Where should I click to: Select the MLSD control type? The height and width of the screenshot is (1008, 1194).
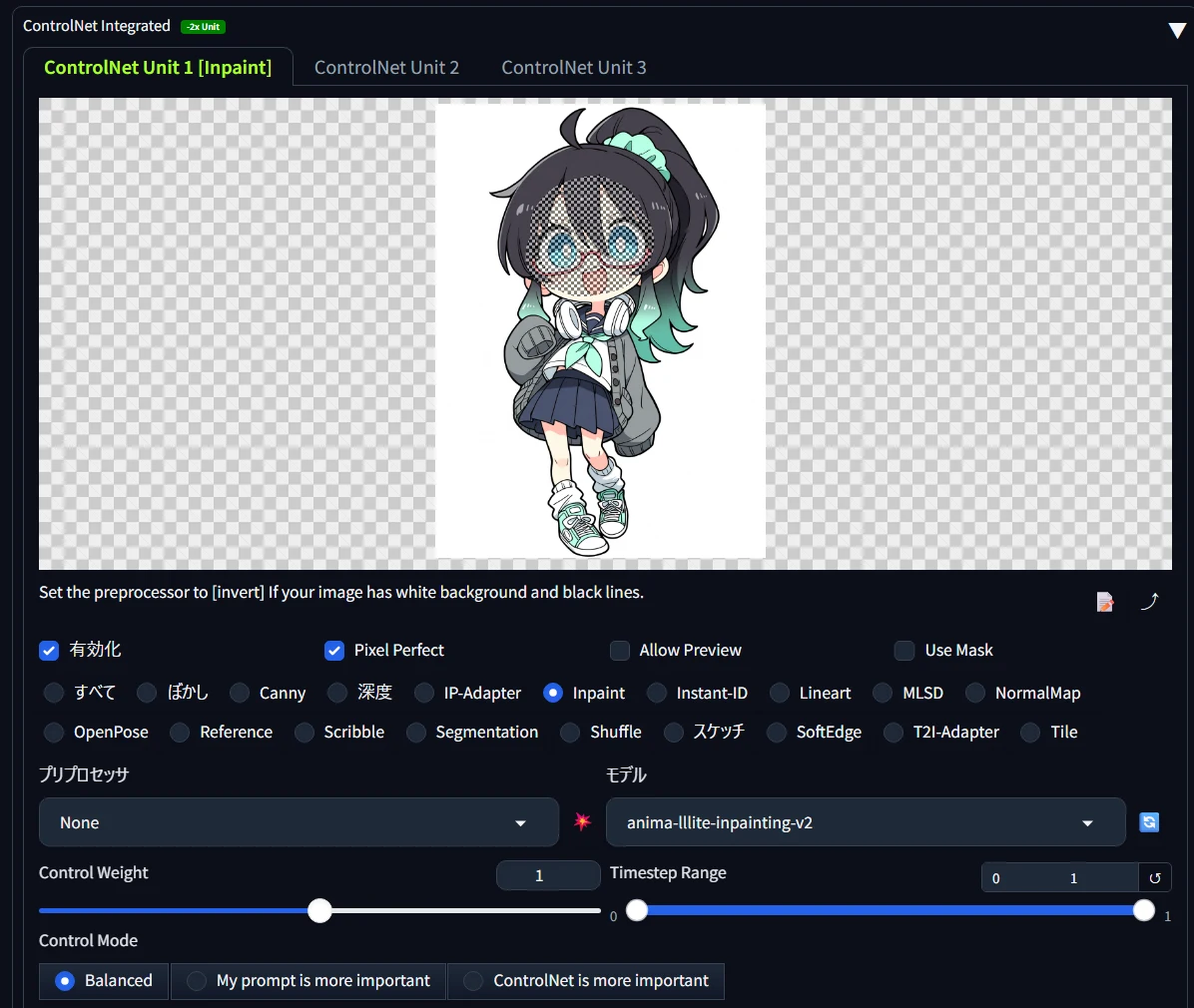click(x=883, y=693)
